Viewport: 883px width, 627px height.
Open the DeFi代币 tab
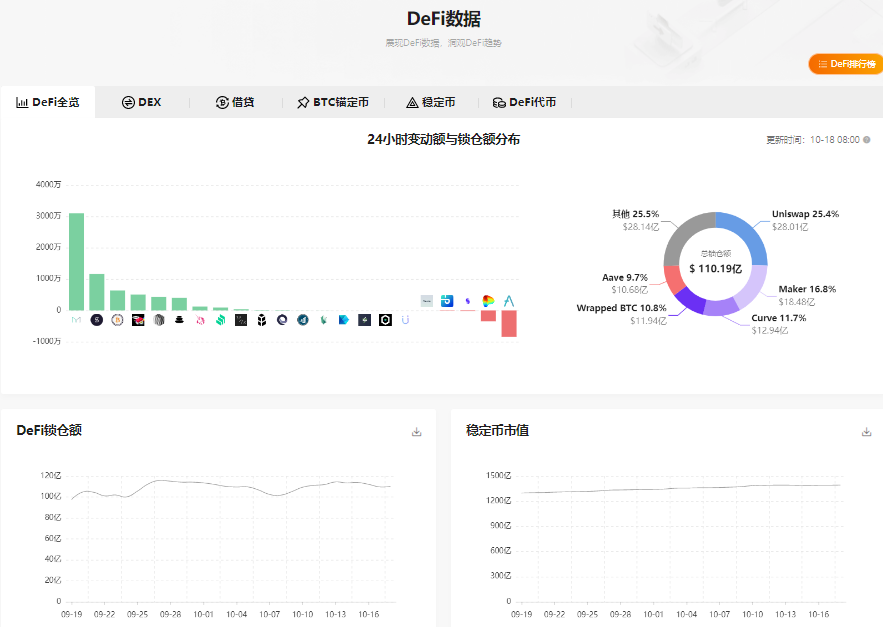[525, 101]
